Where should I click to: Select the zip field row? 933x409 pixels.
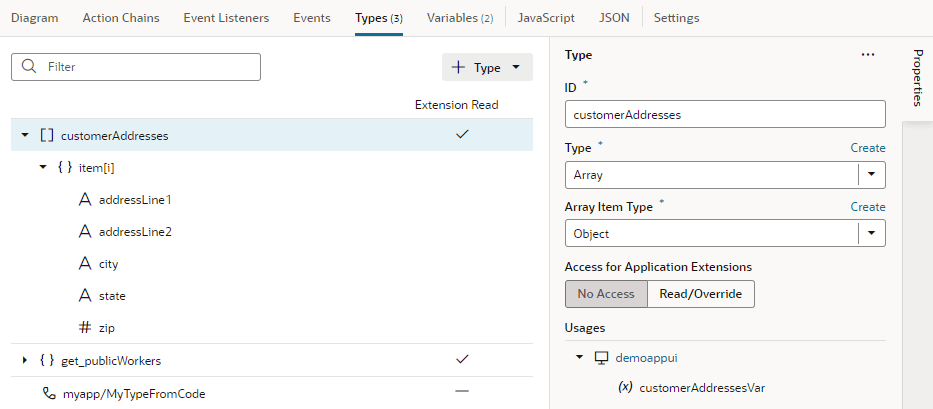tap(272, 327)
